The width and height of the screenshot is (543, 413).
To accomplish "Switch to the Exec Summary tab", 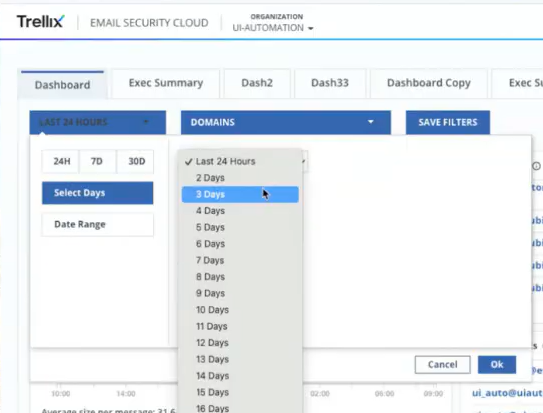I will (x=166, y=83).
